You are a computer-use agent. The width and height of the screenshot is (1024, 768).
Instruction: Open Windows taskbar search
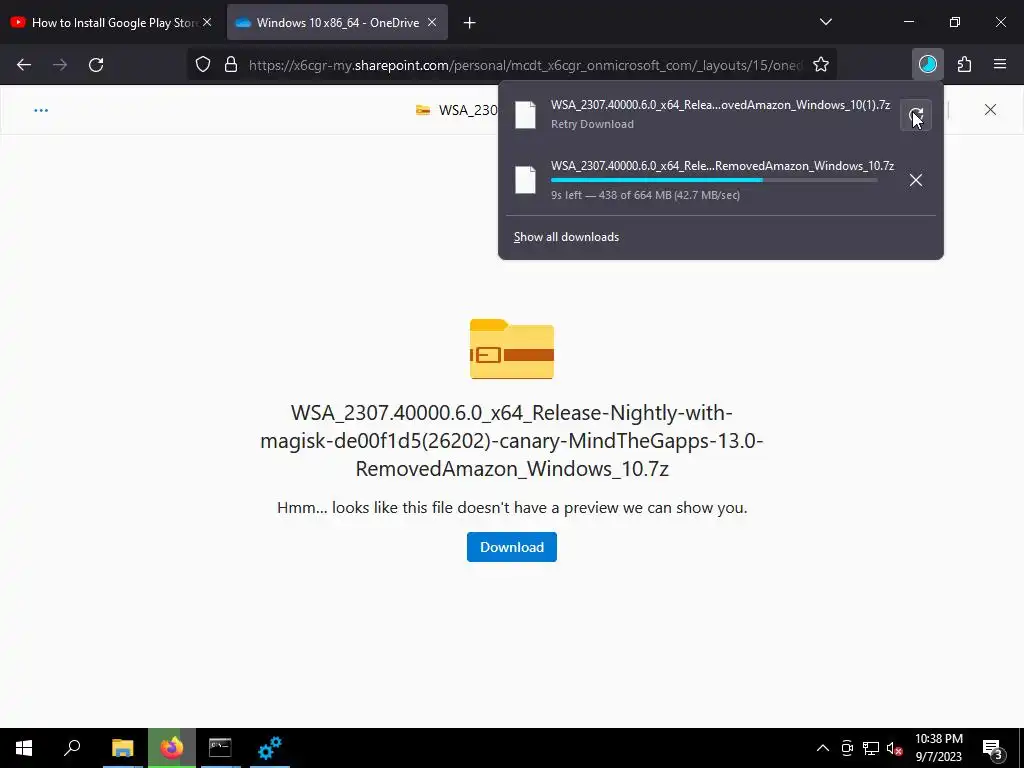[72, 748]
